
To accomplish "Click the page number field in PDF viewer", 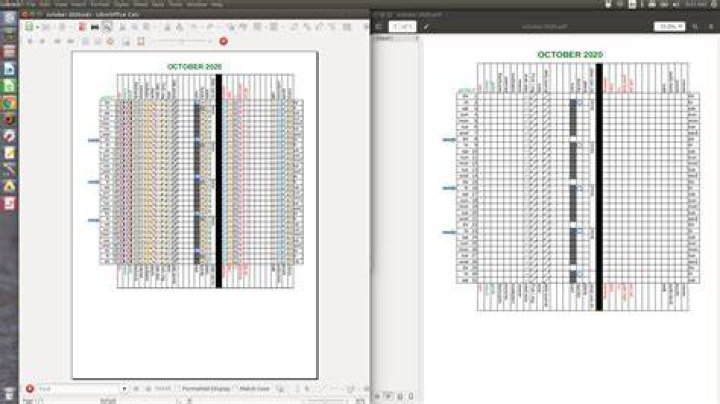I will coord(402,27).
